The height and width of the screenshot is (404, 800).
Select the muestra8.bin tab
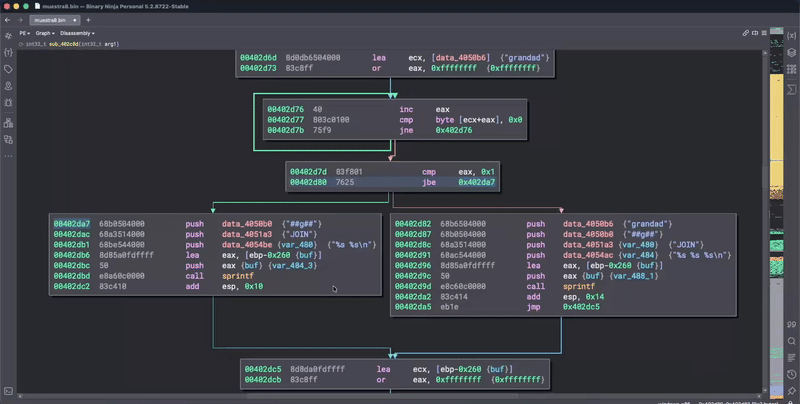pyautogui.click(x=50, y=19)
